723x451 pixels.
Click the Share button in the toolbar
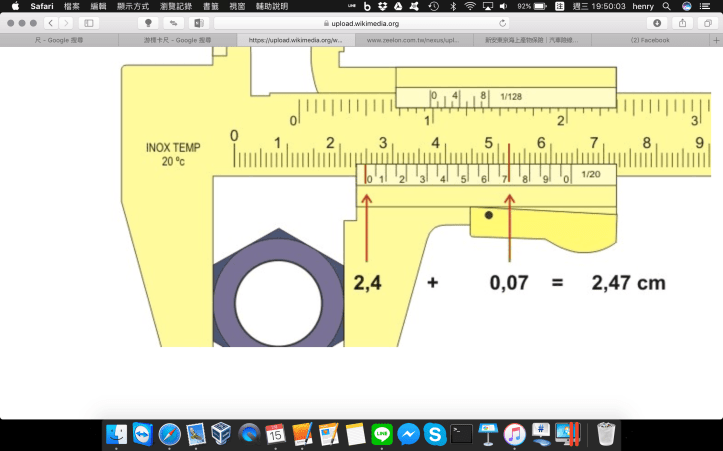coord(683,22)
